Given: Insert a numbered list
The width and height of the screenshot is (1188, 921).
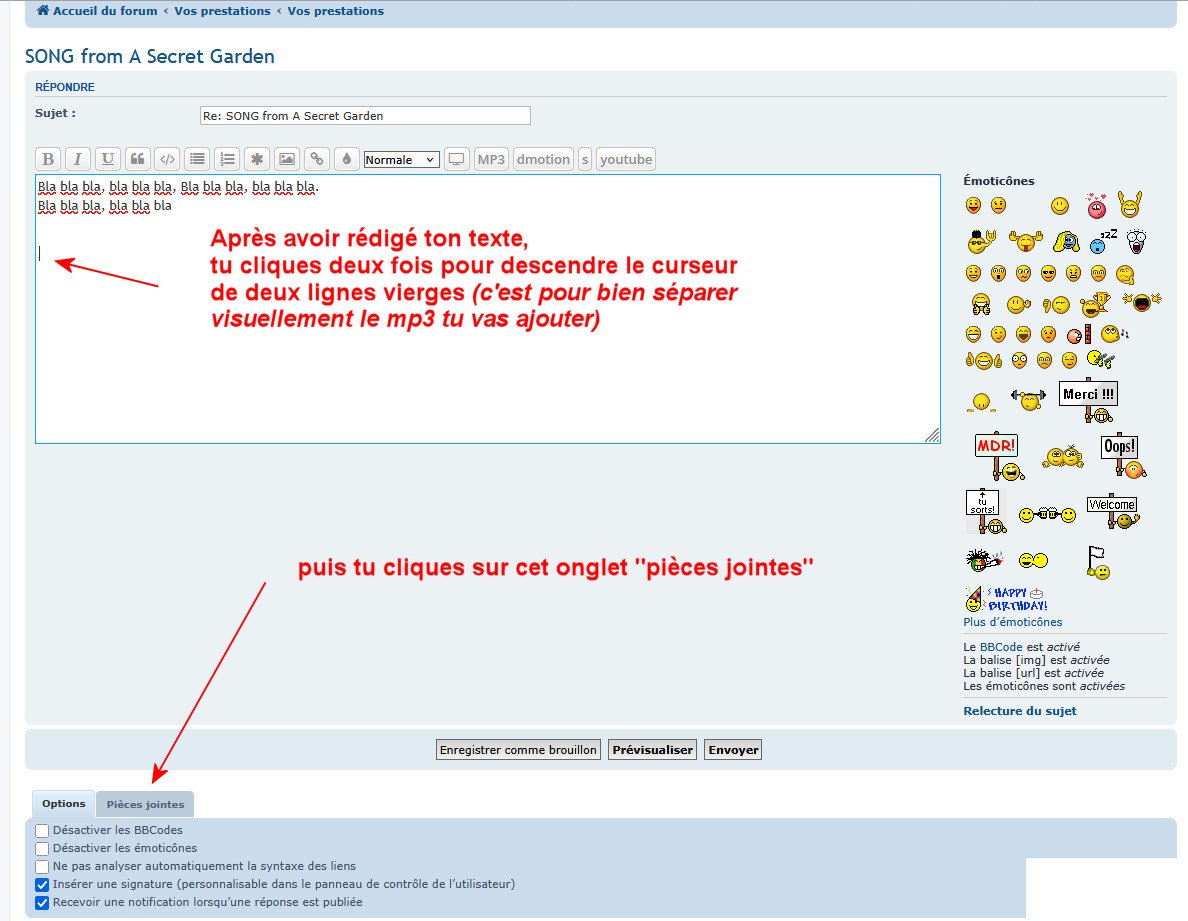Looking at the screenshot, I should click(x=227, y=159).
